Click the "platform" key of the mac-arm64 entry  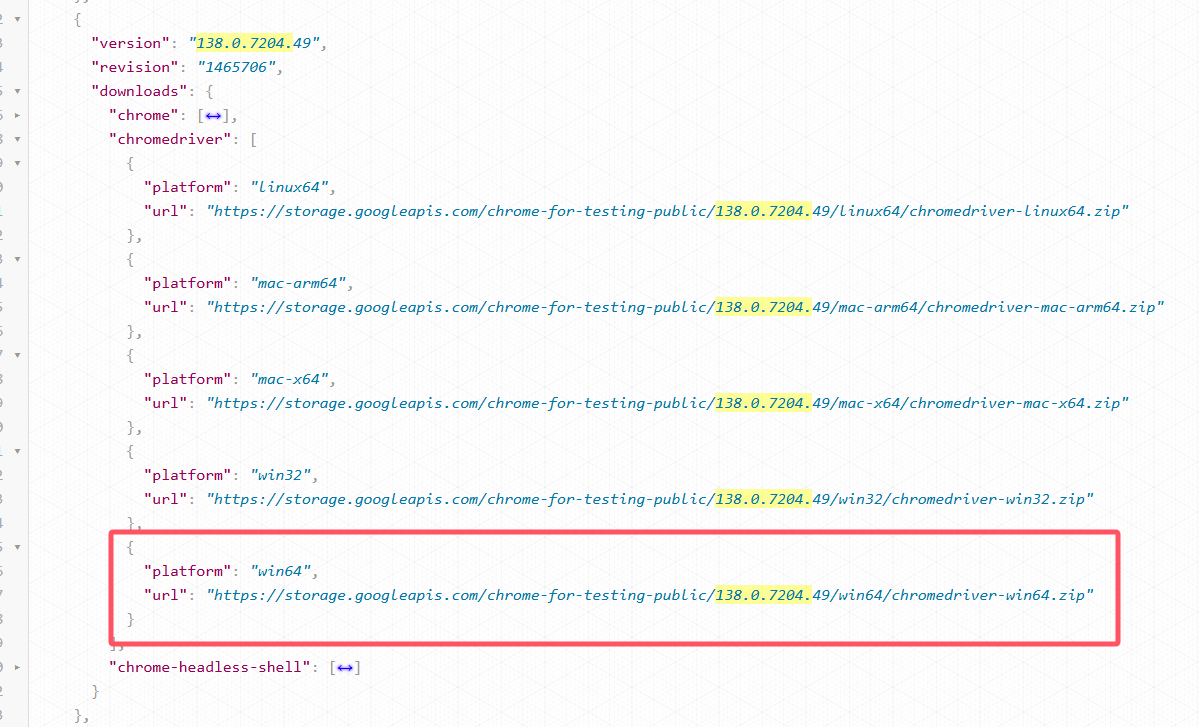(x=188, y=283)
